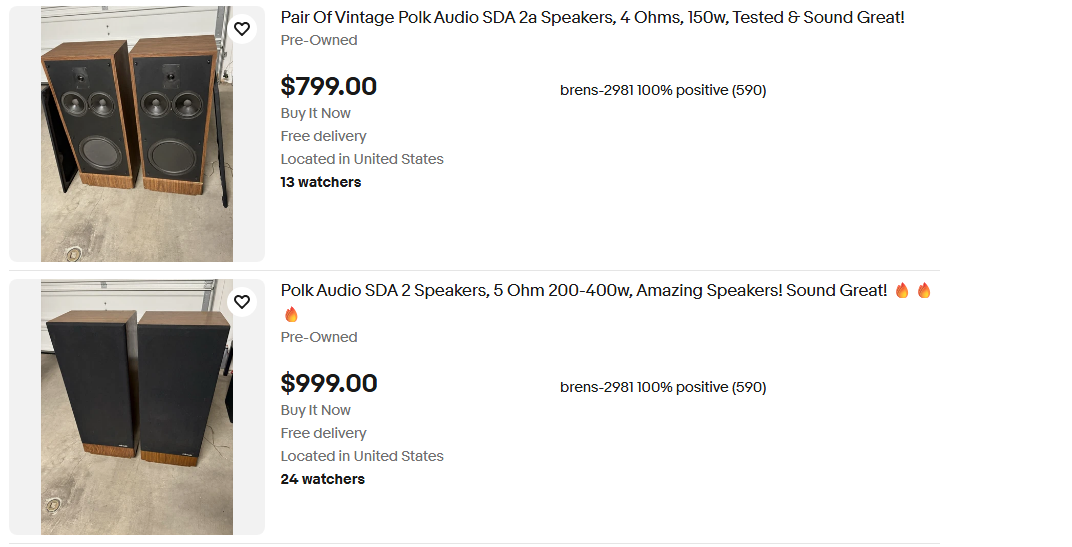Screen dimensions: 1072x547
Task: Open the 'Pair Of Vintage Polk Audio SDA 2a' title
Action: [x=592, y=18]
